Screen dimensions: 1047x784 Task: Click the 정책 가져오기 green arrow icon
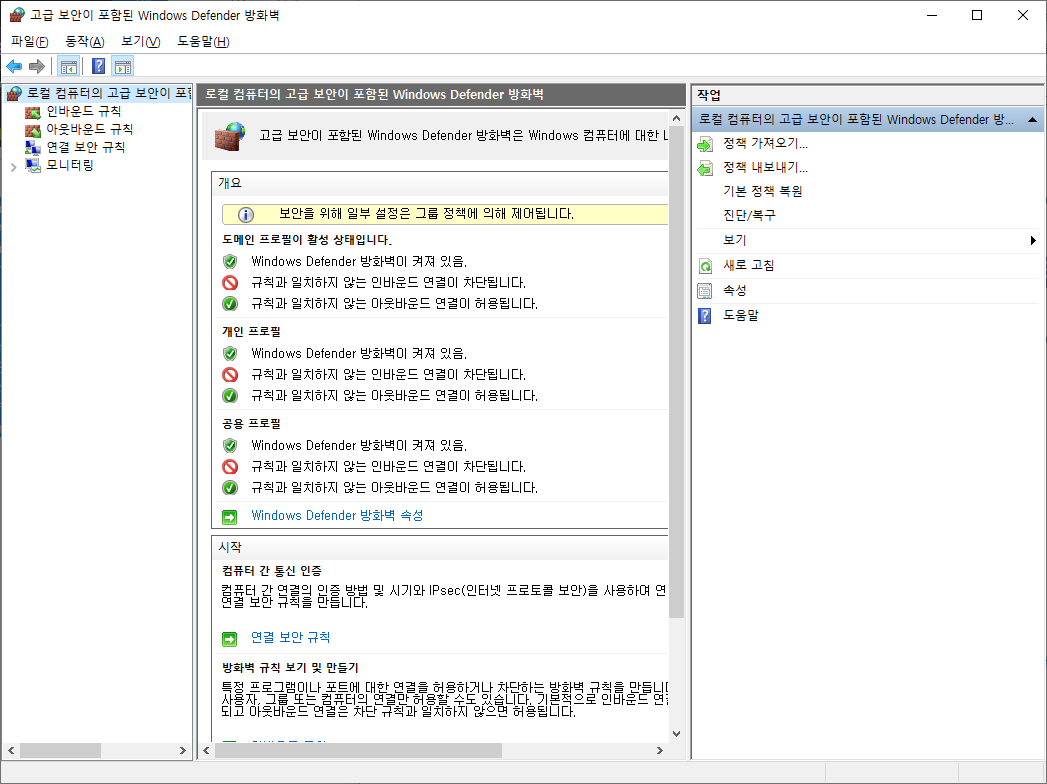pyautogui.click(x=705, y=144)
